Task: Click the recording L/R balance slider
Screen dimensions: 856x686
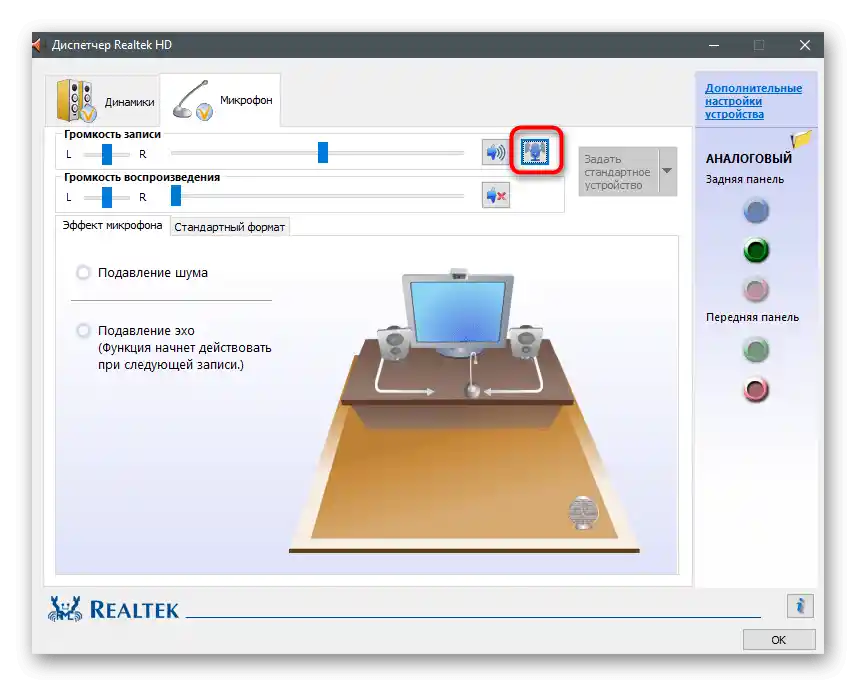Action: 107,154
